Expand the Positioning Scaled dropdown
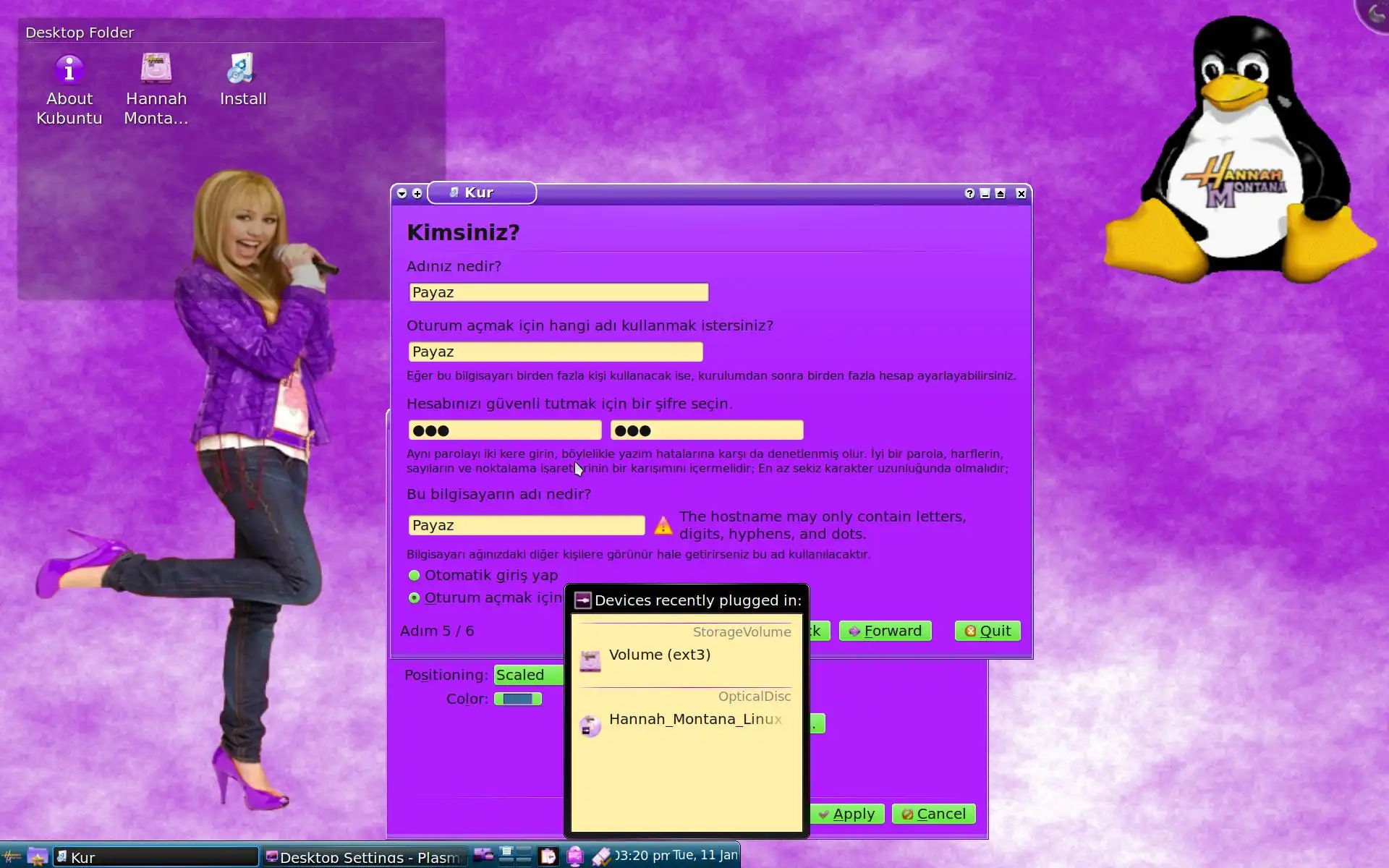The image size is (1389, 868). pos(528,675)
